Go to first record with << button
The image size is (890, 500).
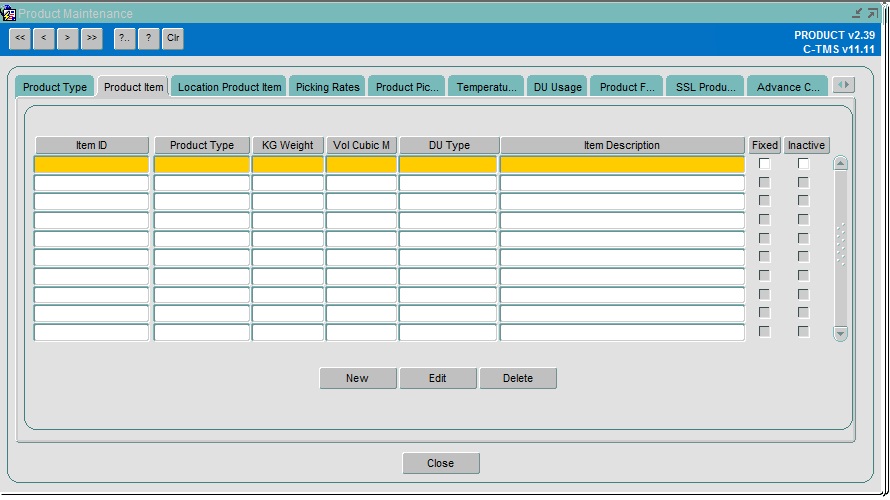[x=20, y=38]
